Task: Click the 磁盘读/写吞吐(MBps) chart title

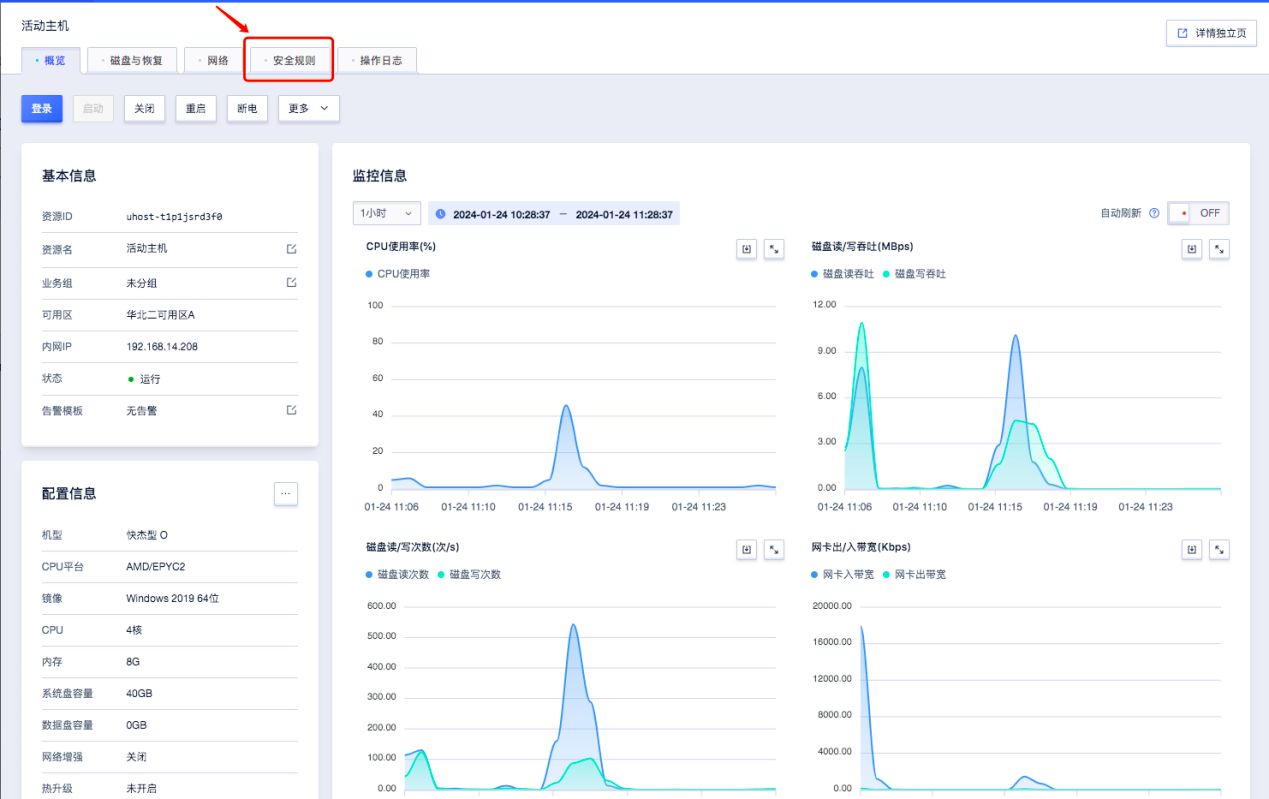Action: pos(862,246)
